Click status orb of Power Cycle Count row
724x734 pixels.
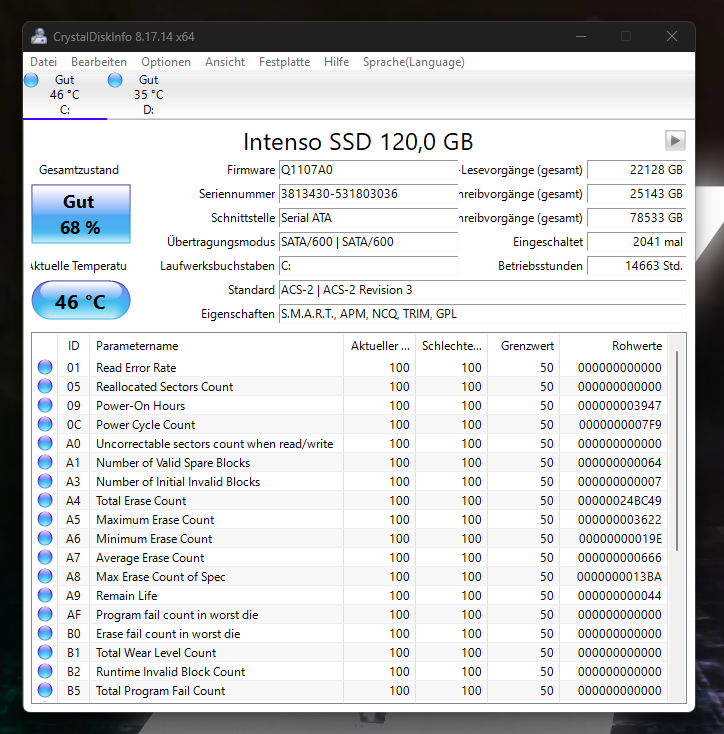pyautogui.click(x=45, y=425)
